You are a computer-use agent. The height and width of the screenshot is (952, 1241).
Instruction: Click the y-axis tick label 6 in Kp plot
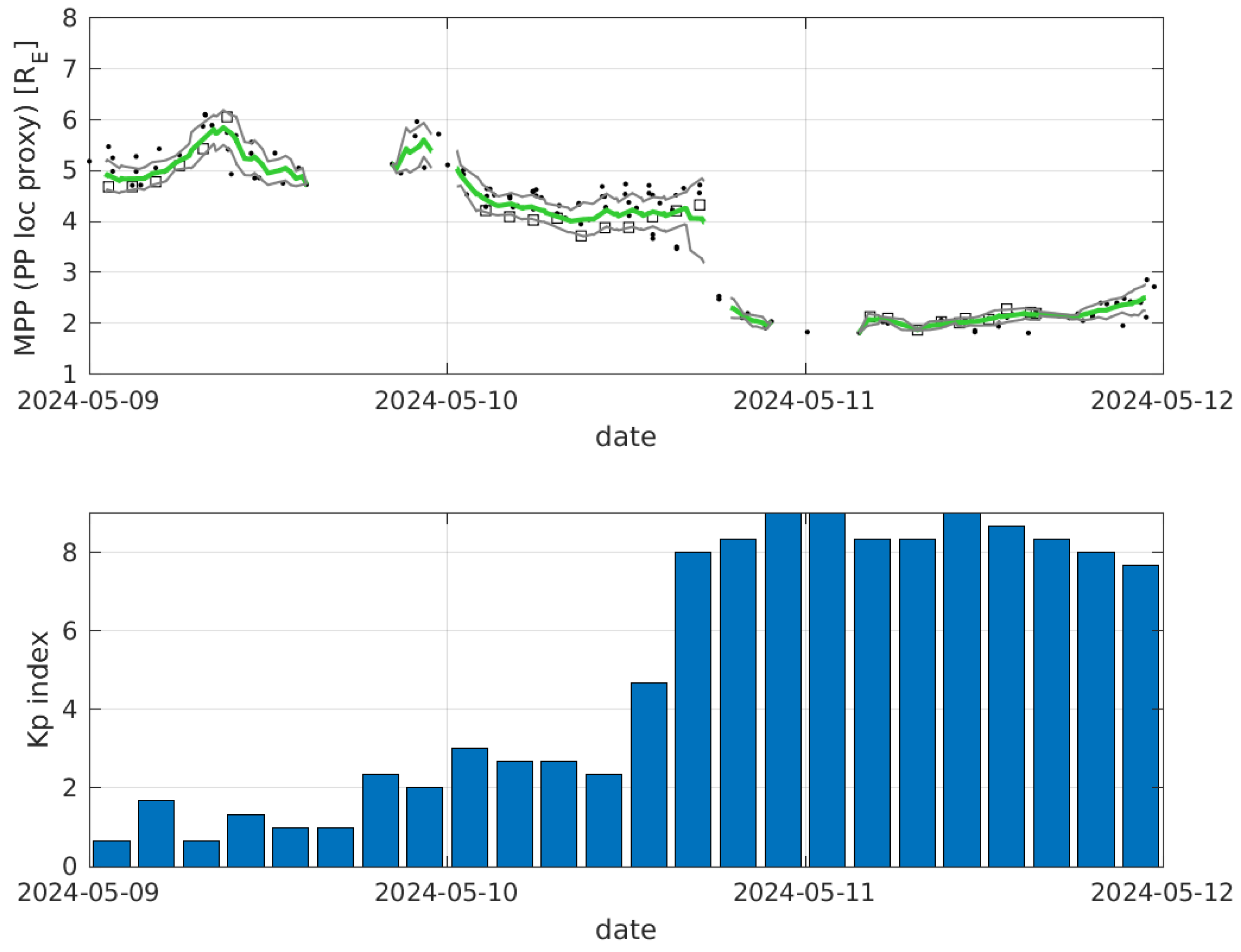pyautogui.click(x=70, y=631)
